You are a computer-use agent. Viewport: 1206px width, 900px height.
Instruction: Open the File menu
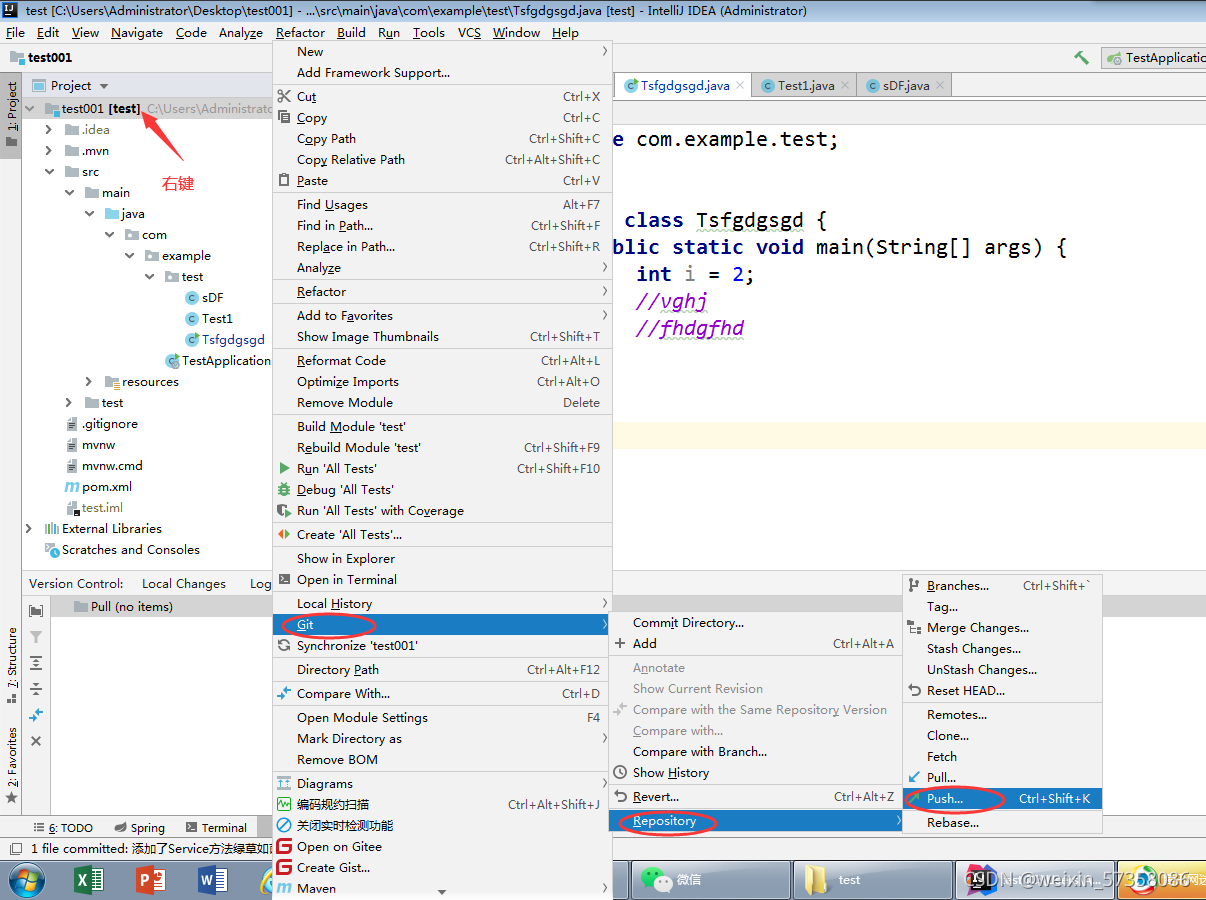coord(15,32)
